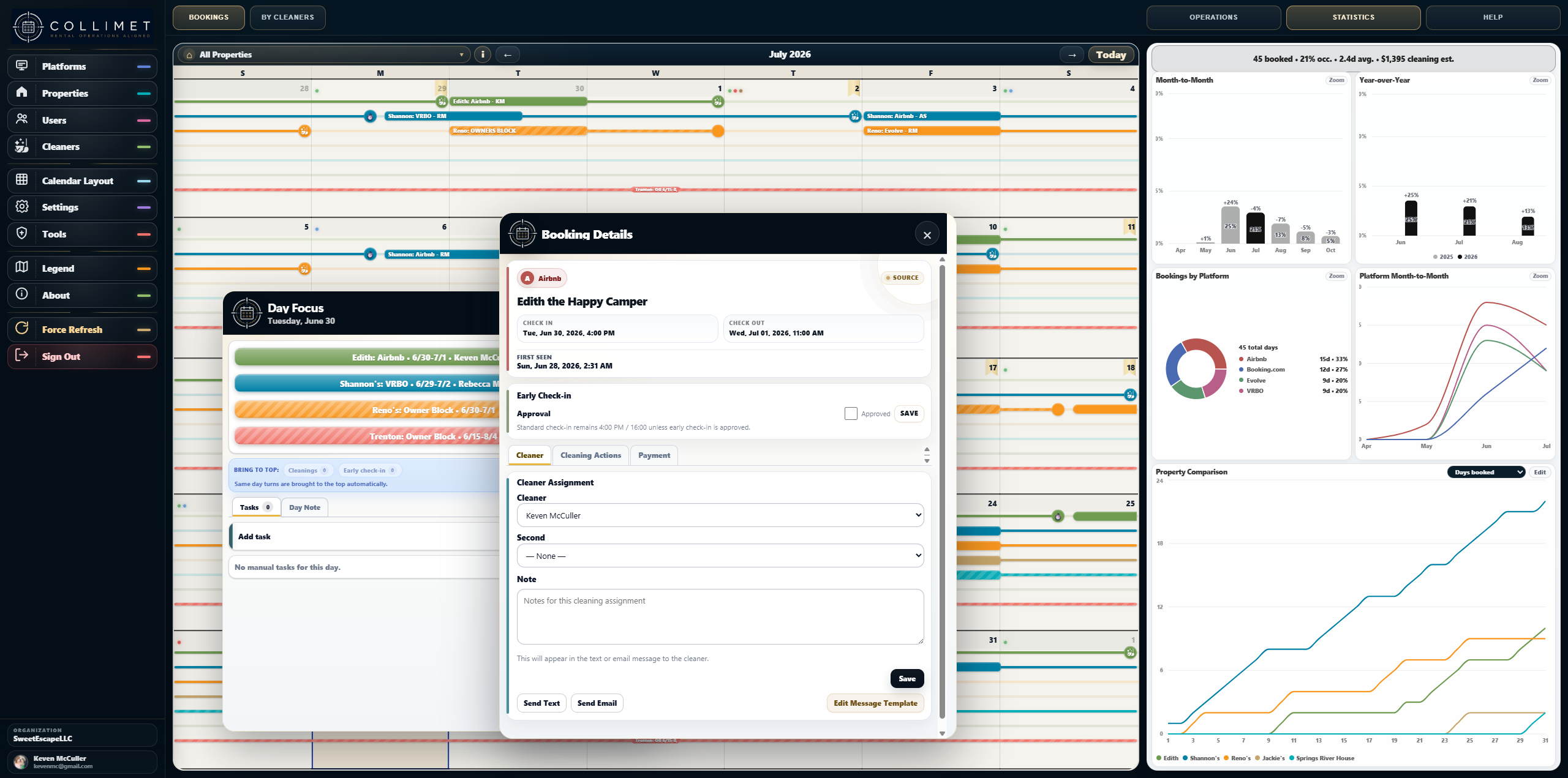Click Edit on Property Comparison chart
The image size is (1568, 778).
click(1540, 473)
